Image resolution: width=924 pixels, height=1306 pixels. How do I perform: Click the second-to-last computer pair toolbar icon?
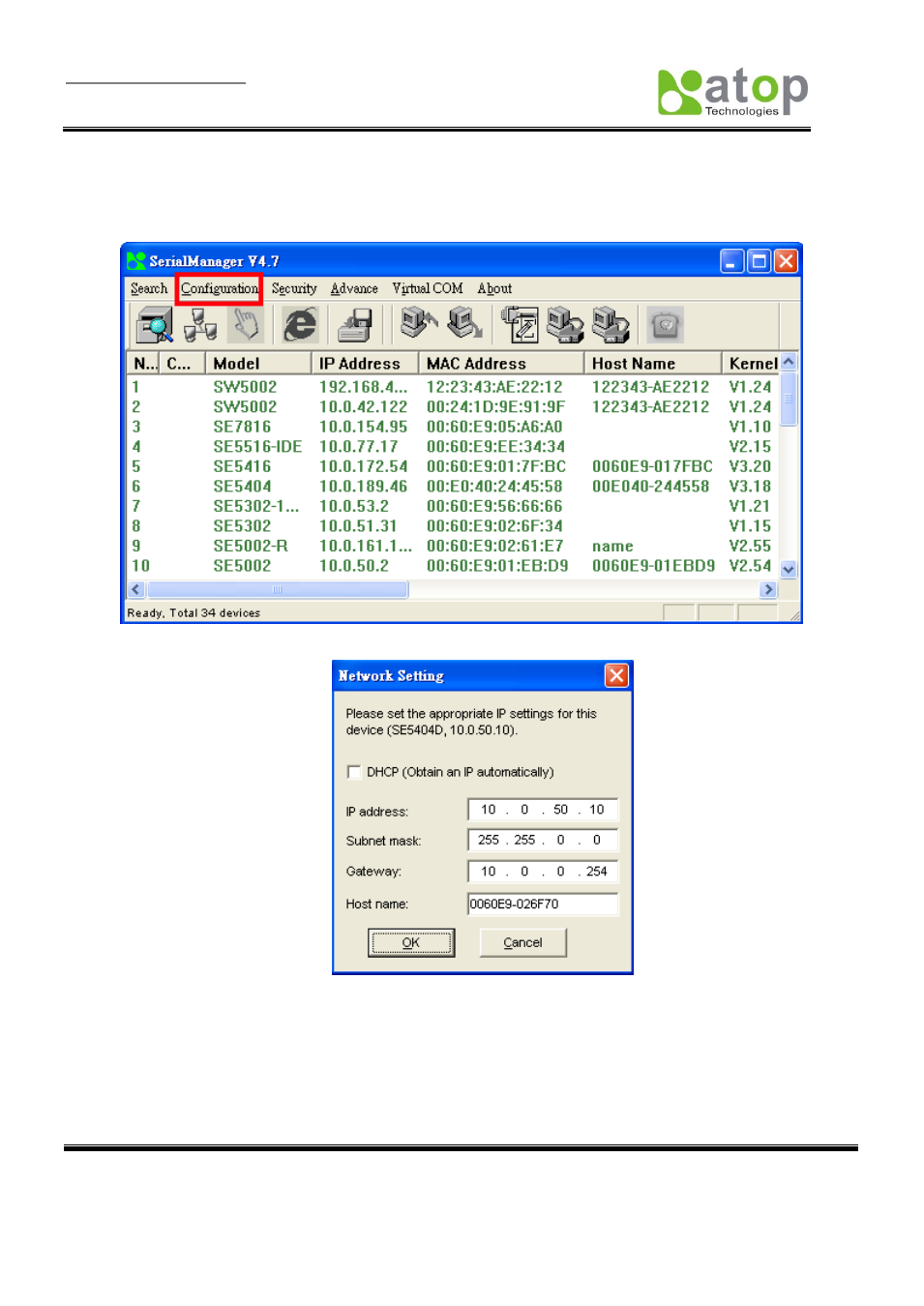pos(565,325)
